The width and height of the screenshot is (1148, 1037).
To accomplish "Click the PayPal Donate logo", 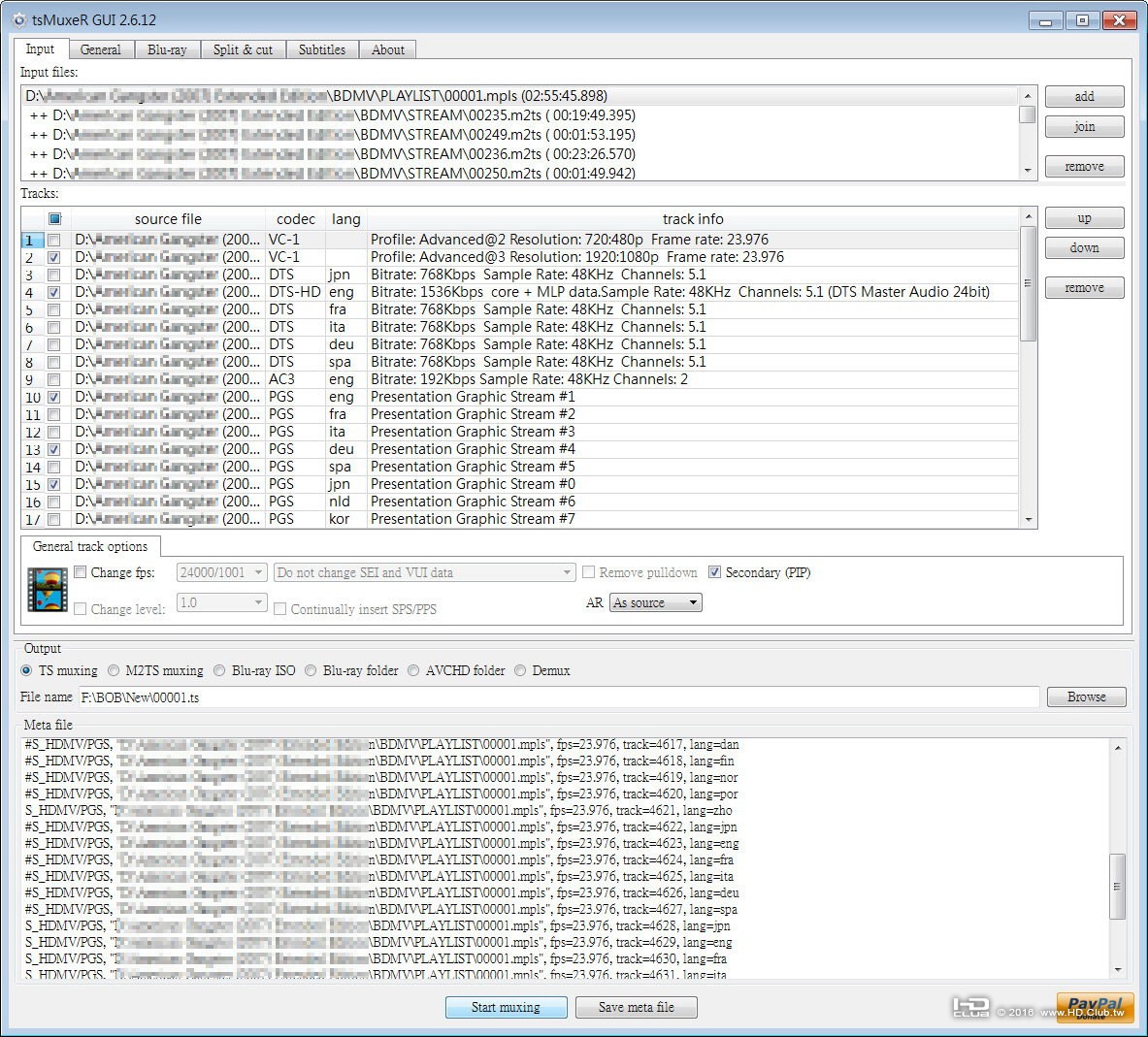I will (1095, 1006).
